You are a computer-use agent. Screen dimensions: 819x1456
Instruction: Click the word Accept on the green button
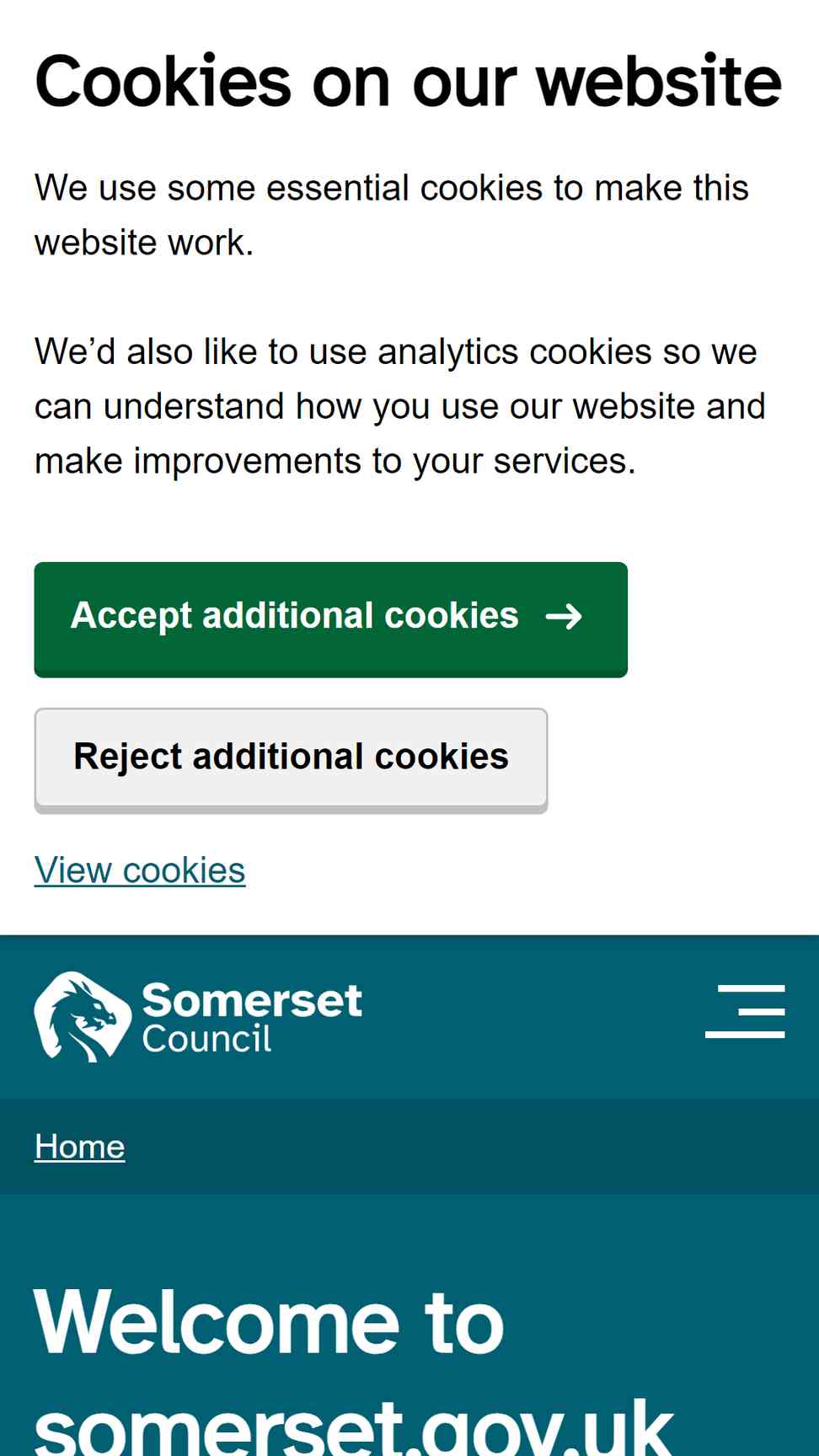131,616
